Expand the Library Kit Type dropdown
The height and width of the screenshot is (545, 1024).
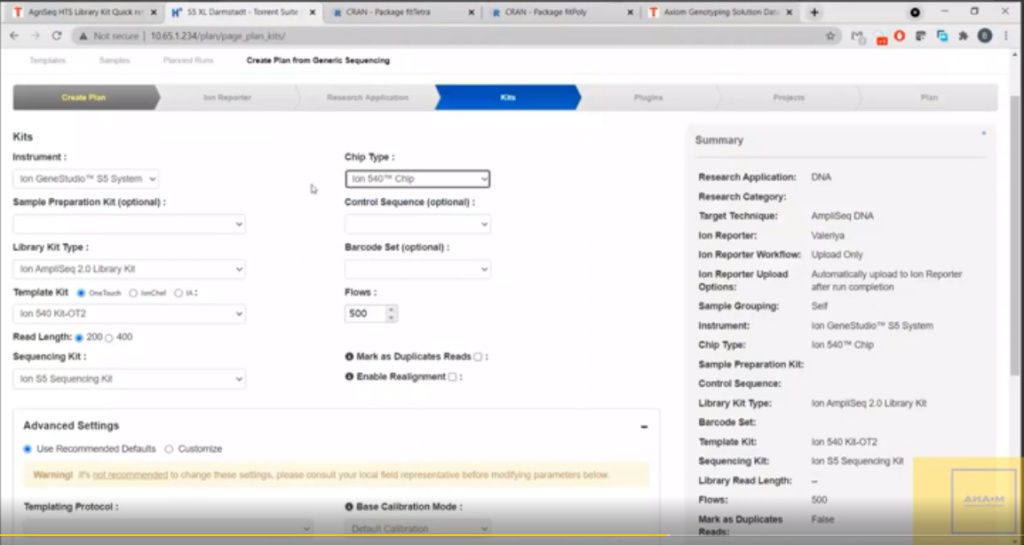(x=129, y=269)
